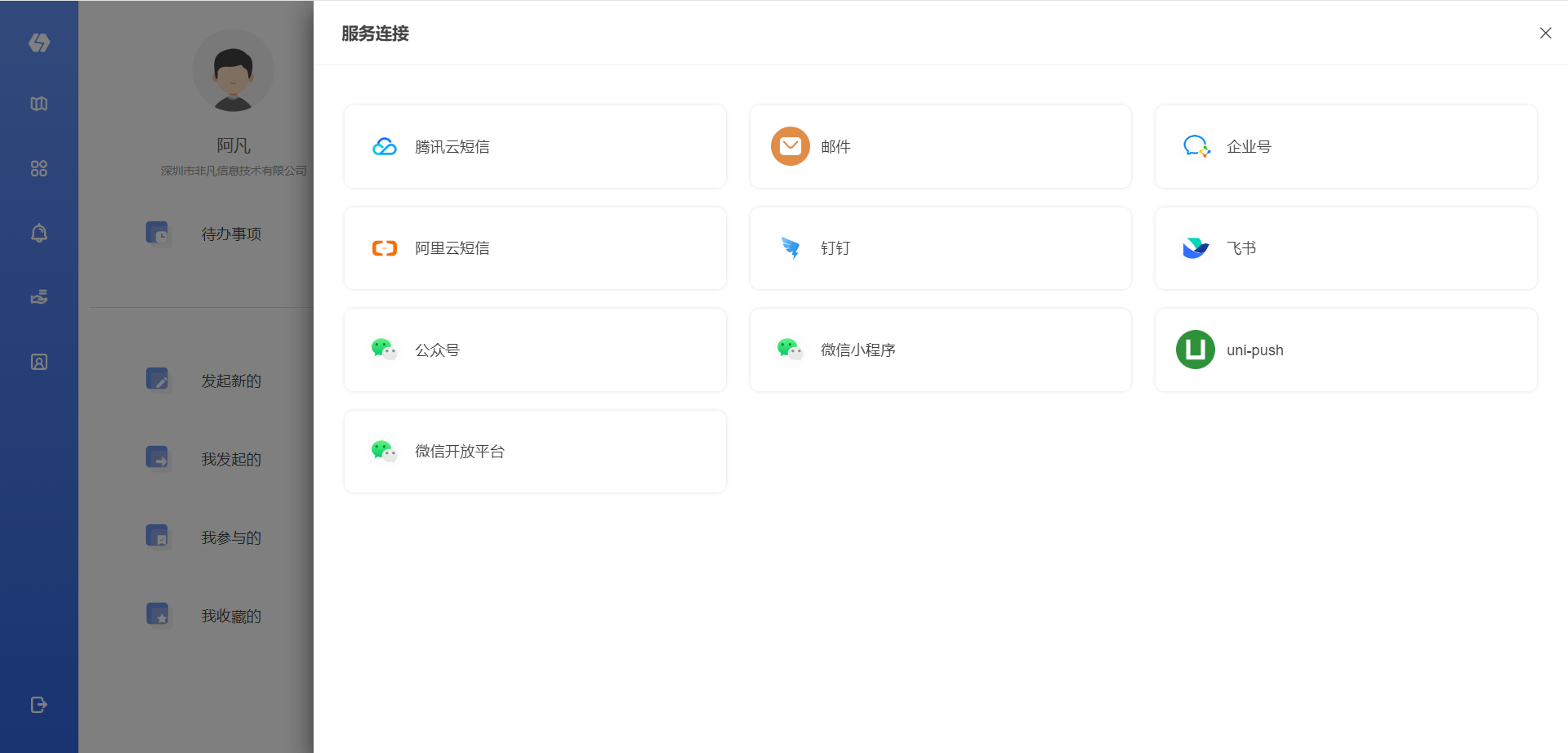Open the 我收藏的 menu item
1568x753 pixels.
click(232, 617)
